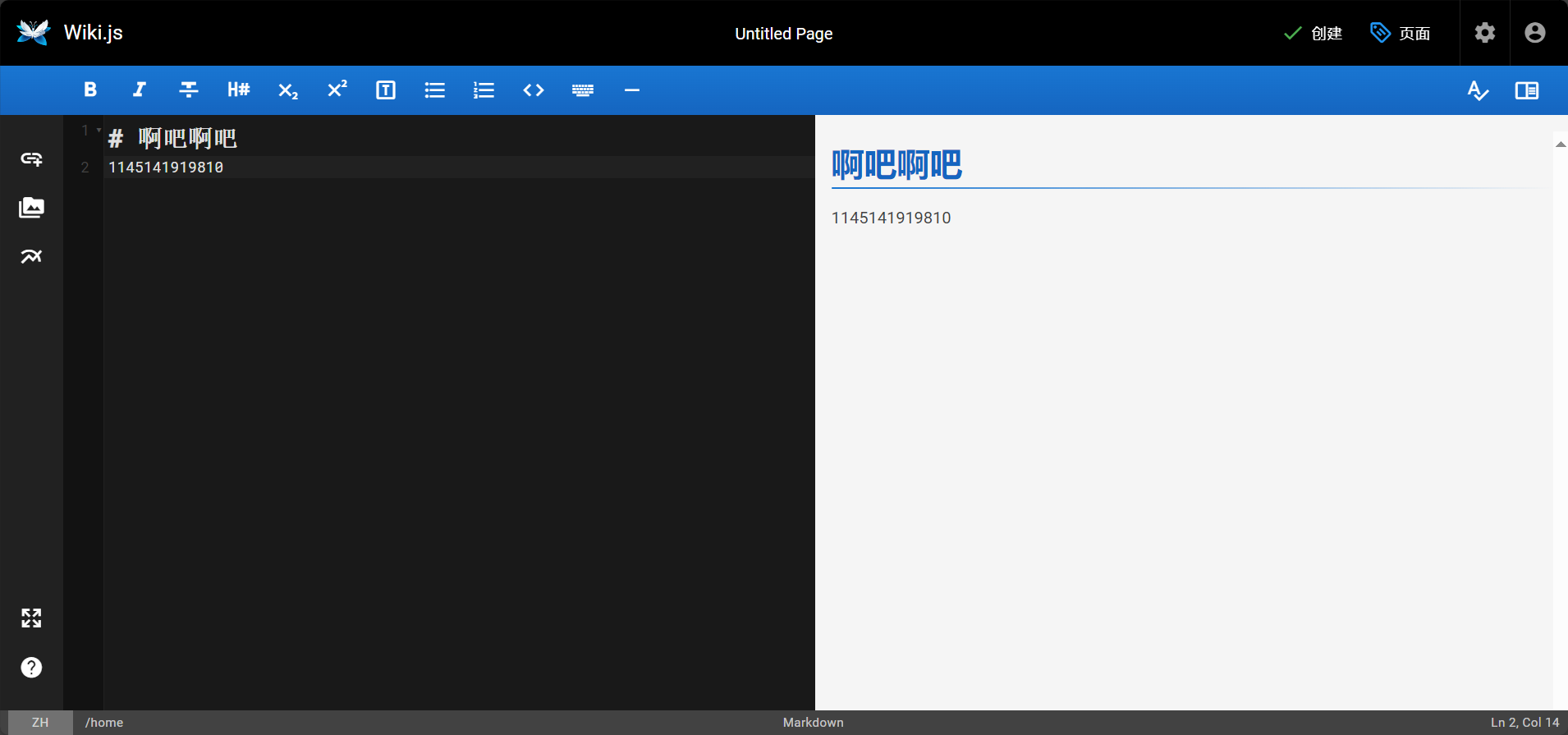Open the 页面 page properties
Image resolution: width=1568 pixels, height=735 pixels.
[x=1401, y=34]
